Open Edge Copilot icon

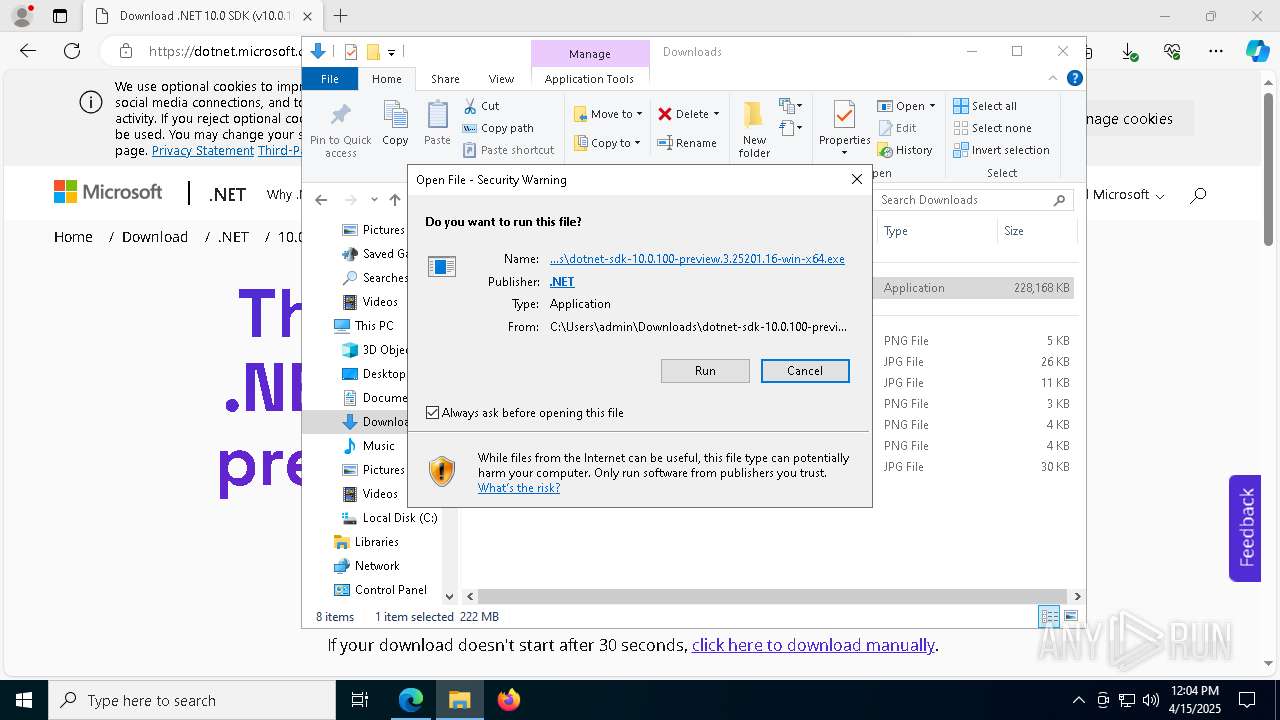pyautogui.click(x=1257, y=51)
